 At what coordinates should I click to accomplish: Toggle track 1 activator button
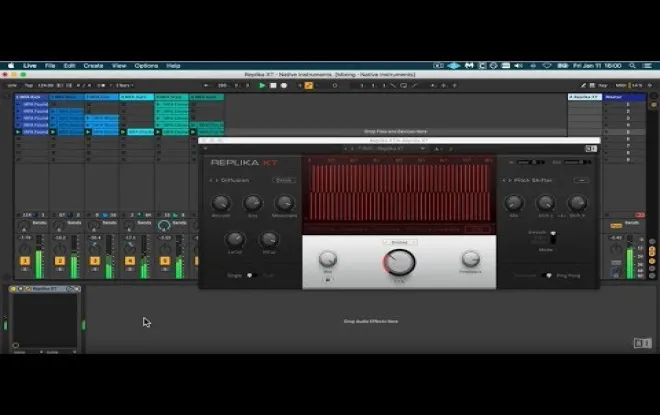click(x=25, y=261)
